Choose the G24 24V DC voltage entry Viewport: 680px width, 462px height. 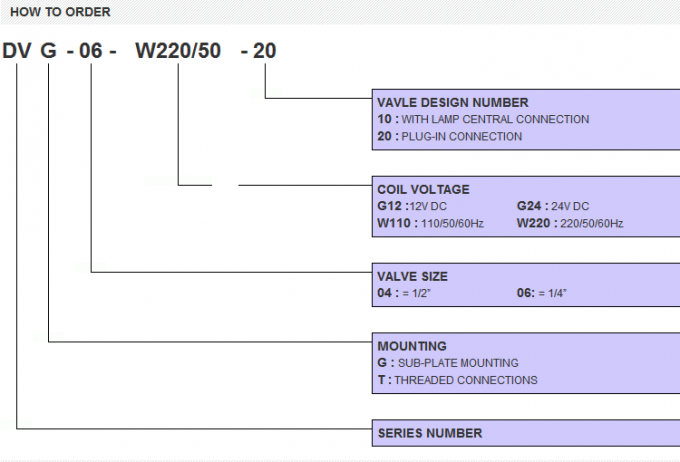click(x=551, y=206)
